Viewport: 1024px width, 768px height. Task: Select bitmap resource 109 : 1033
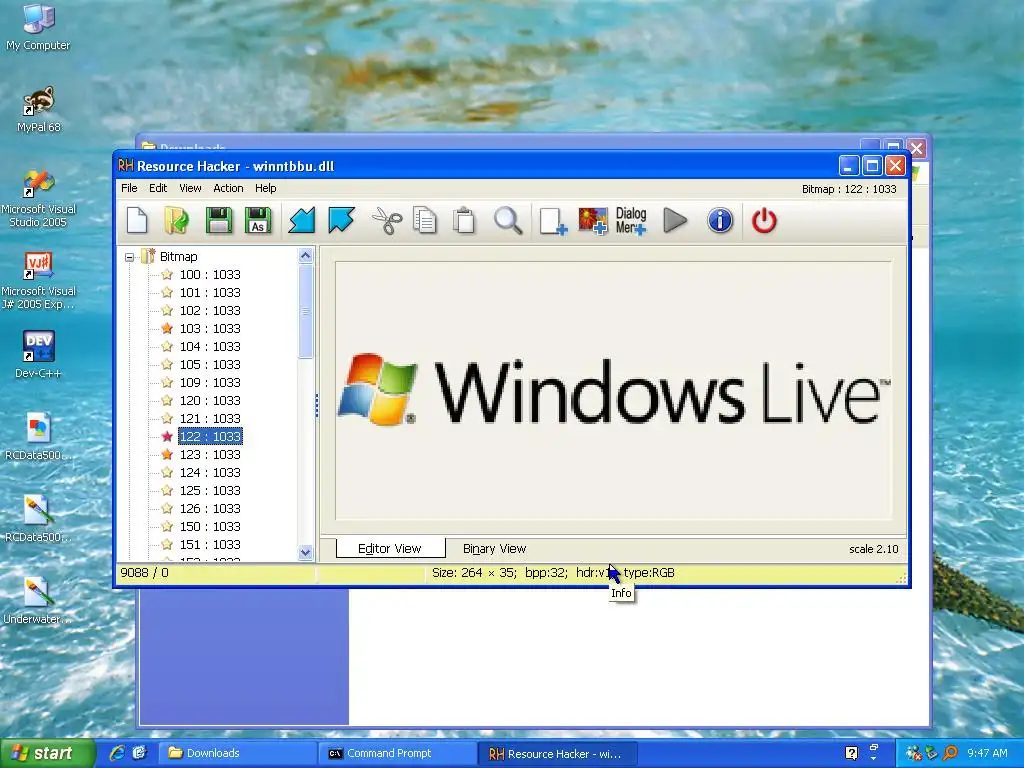pyautogui.click(x=210, y=382)
